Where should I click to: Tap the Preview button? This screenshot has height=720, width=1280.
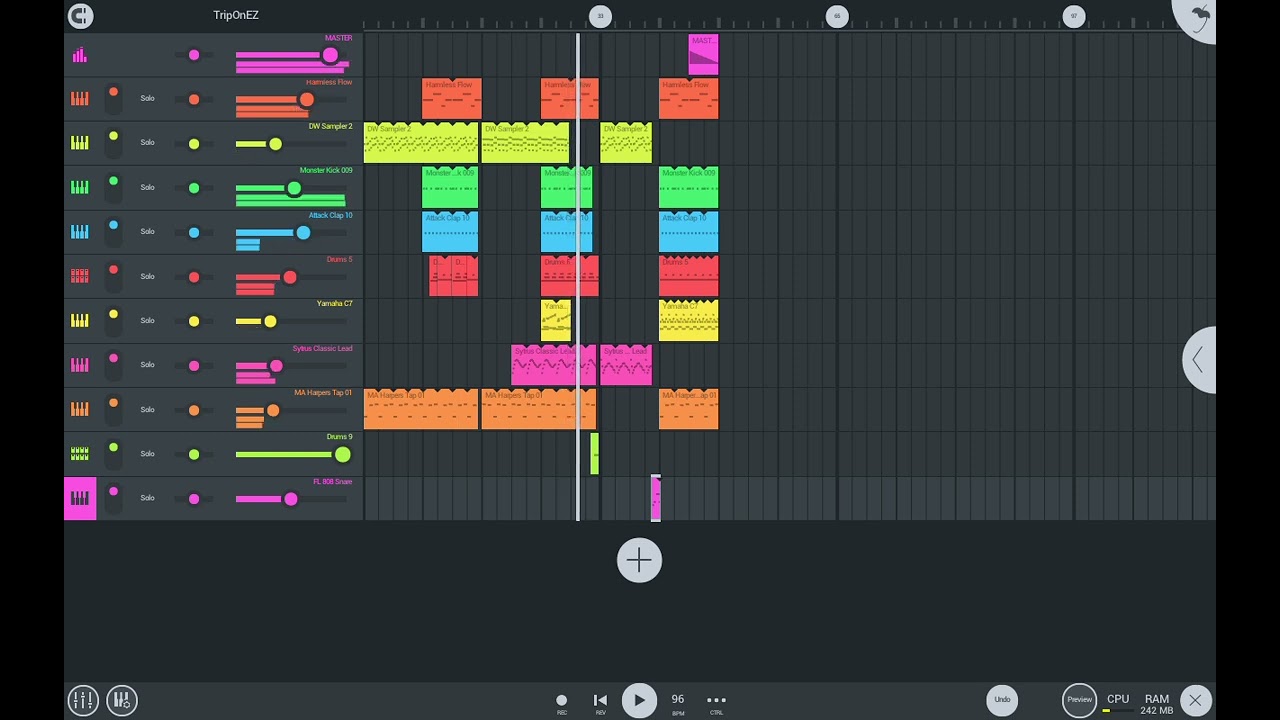(x=1079, y=700)
